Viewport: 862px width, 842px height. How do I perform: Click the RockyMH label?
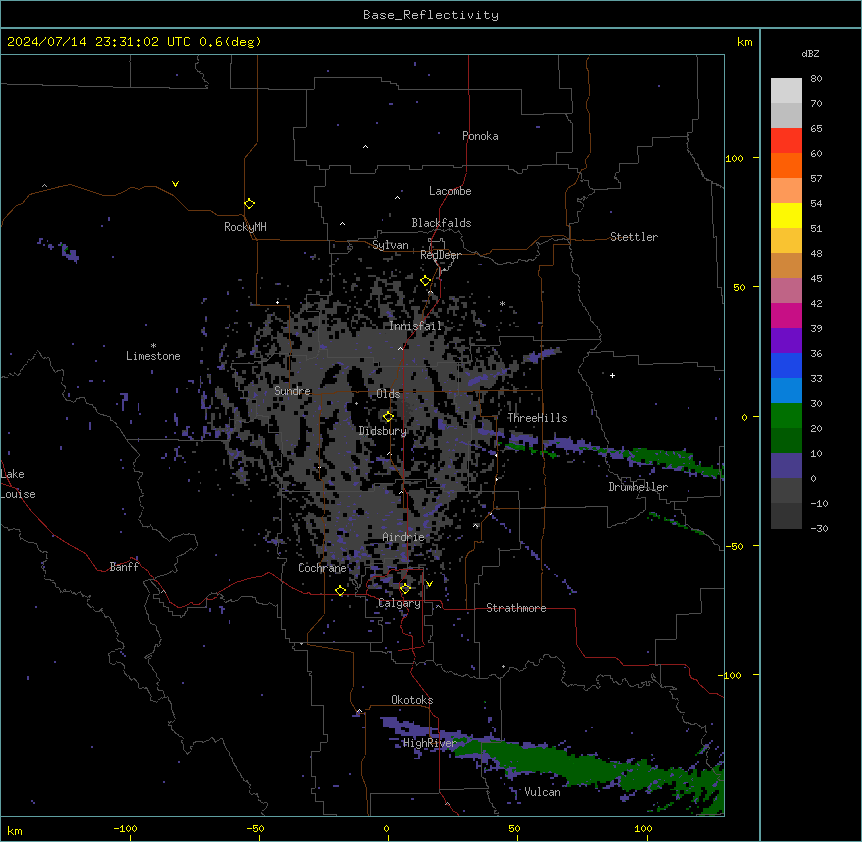click(x=245, y=227)
